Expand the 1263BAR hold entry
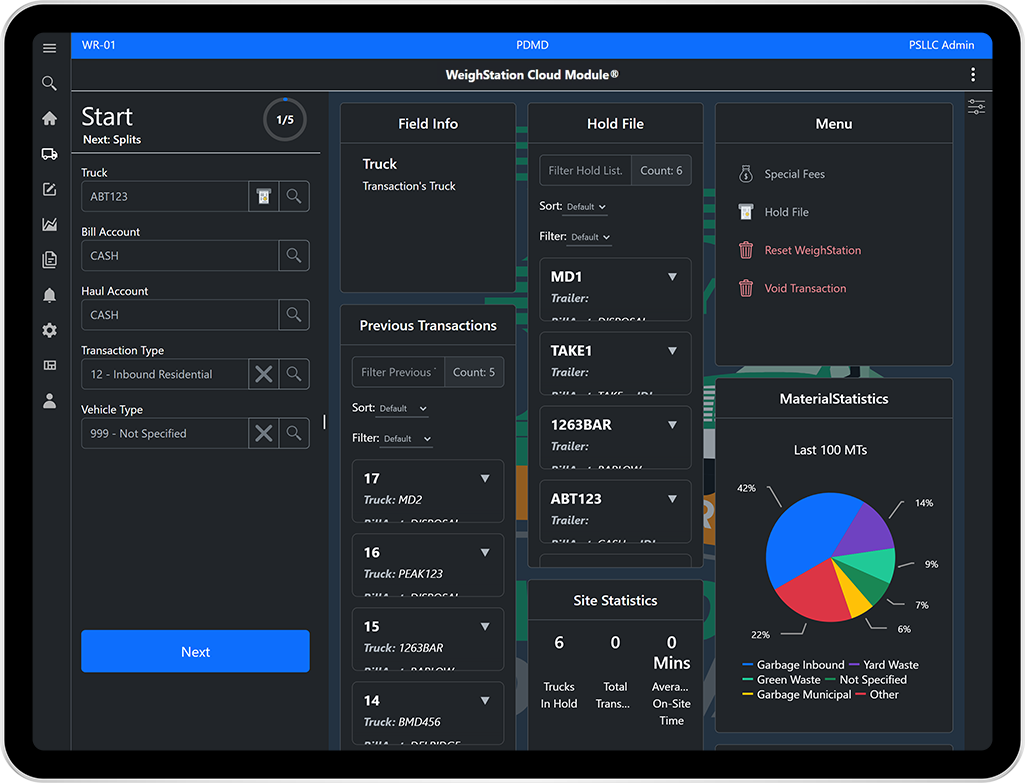The width and height of the screenshot is (1025, 783). tap(672, 425)
